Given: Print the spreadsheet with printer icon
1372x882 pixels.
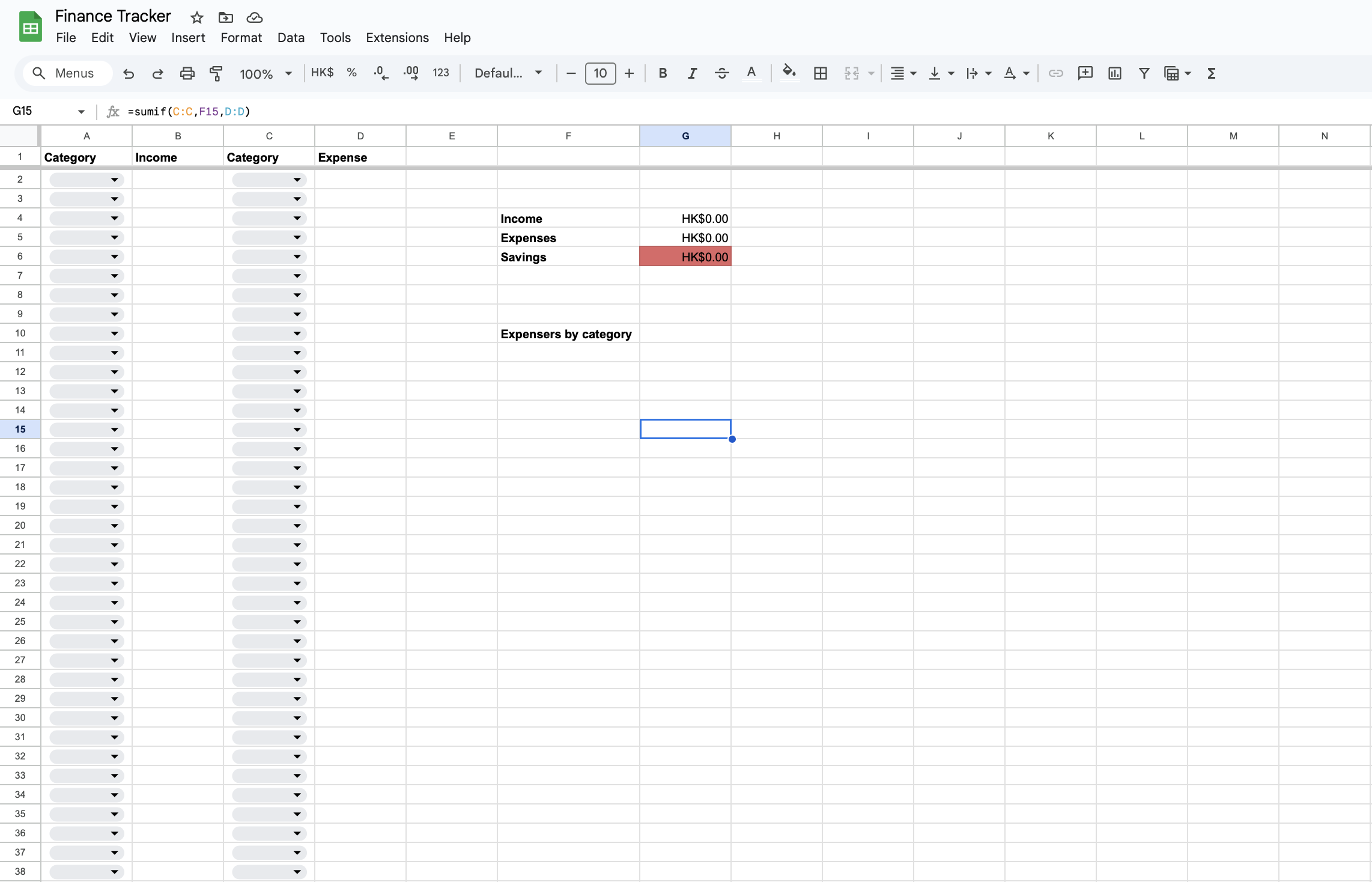Looking at the screenshot, I should (x=187, y=73).
